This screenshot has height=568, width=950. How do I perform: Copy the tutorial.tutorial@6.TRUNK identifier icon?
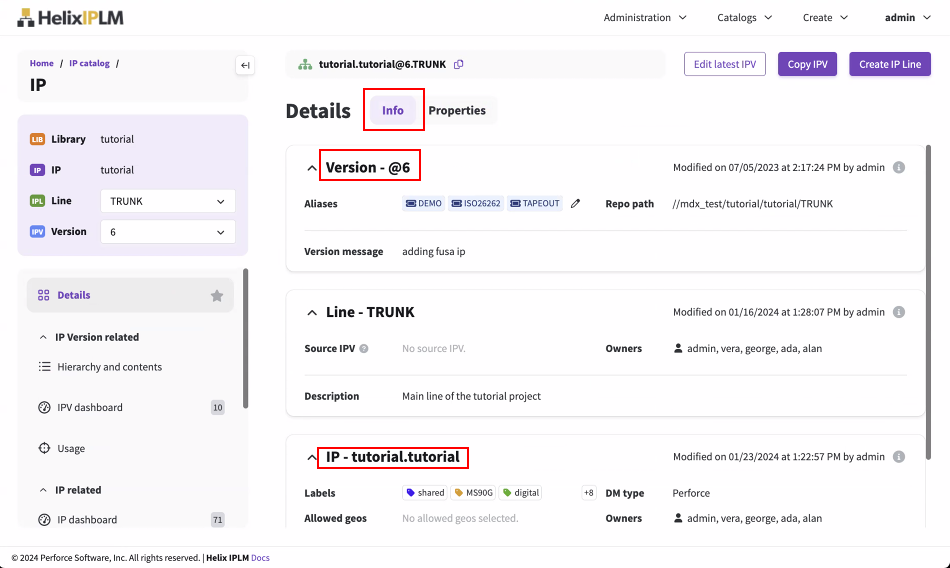tap(459, 65)
